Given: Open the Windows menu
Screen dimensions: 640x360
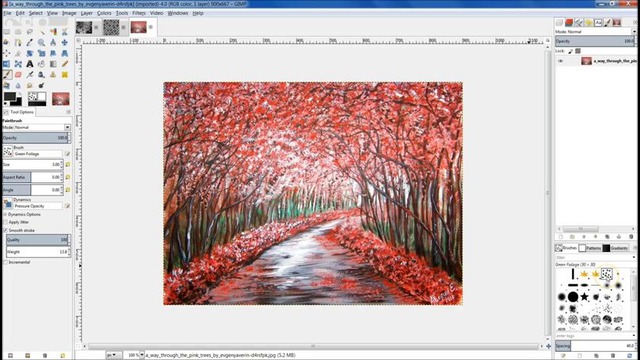Looking at the screenshot, I should (x=178, y=13).
